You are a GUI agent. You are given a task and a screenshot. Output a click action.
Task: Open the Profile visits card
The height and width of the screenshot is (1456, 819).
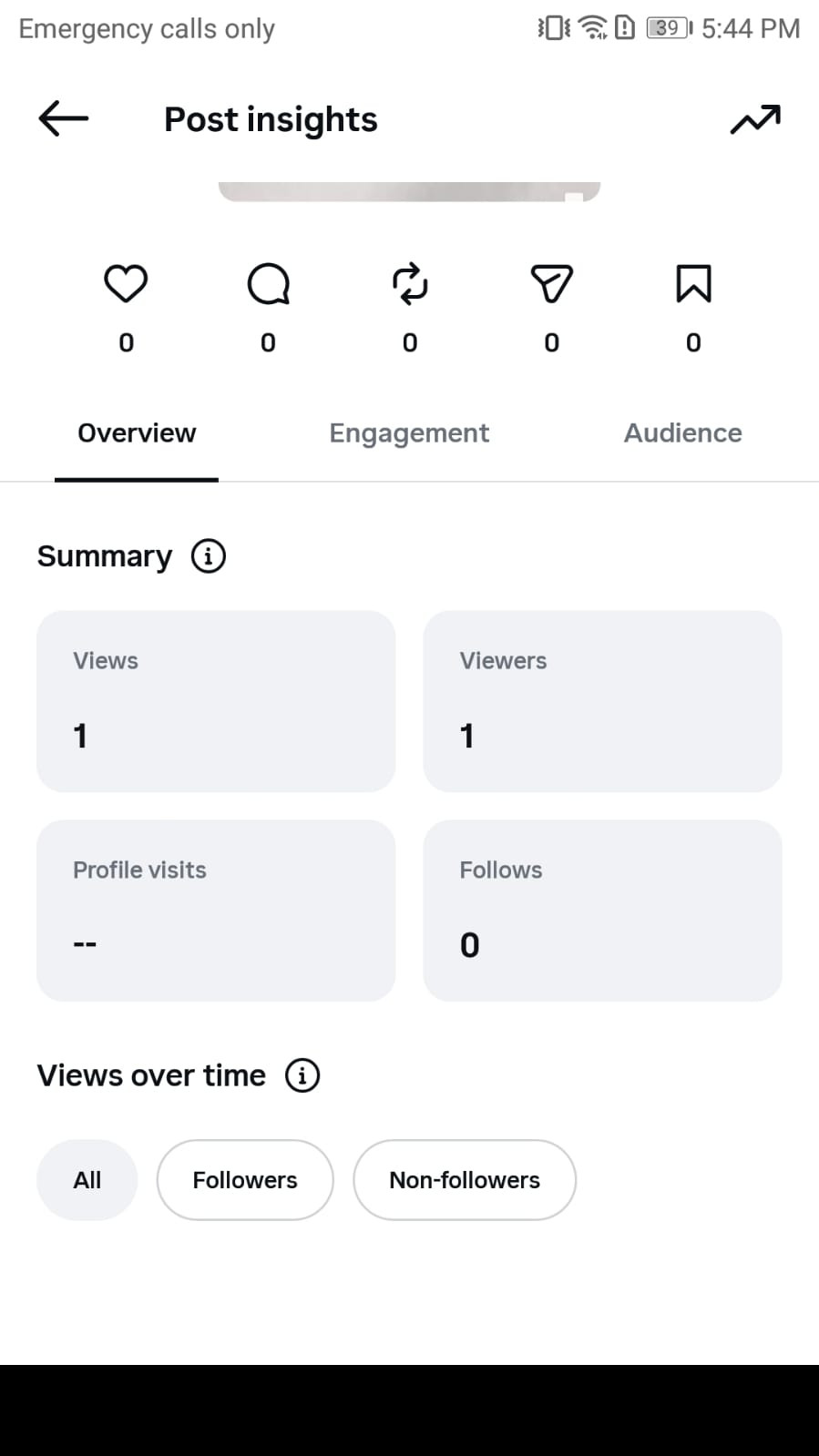pos(216,911)
